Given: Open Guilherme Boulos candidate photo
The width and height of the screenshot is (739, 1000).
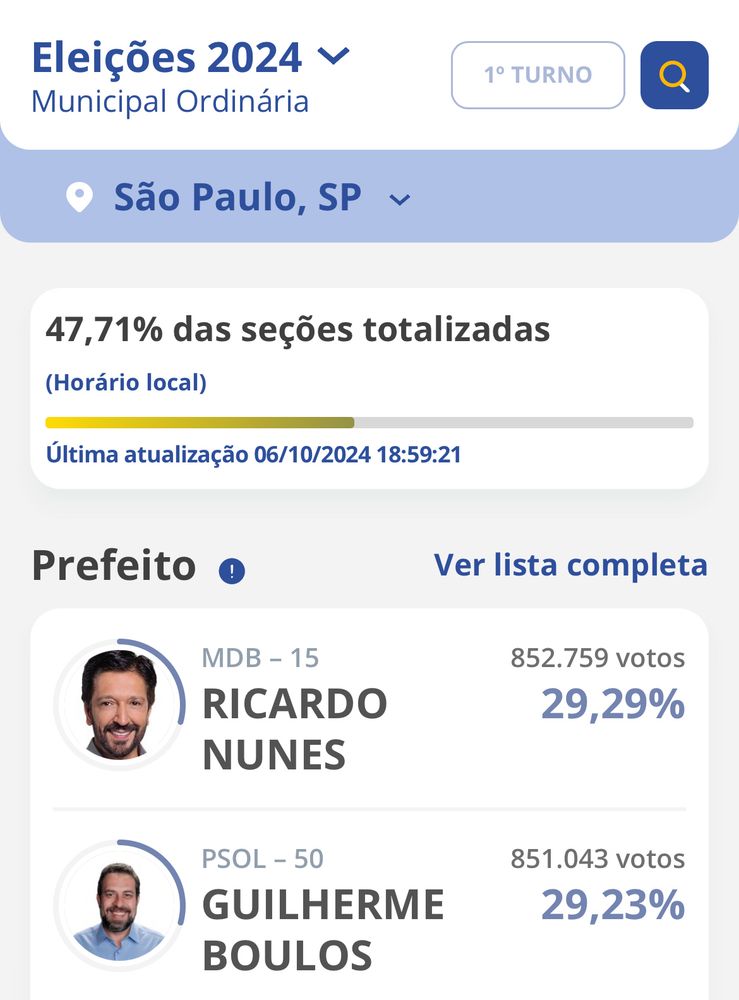Looking at the screenshot, I should point(119,906).
